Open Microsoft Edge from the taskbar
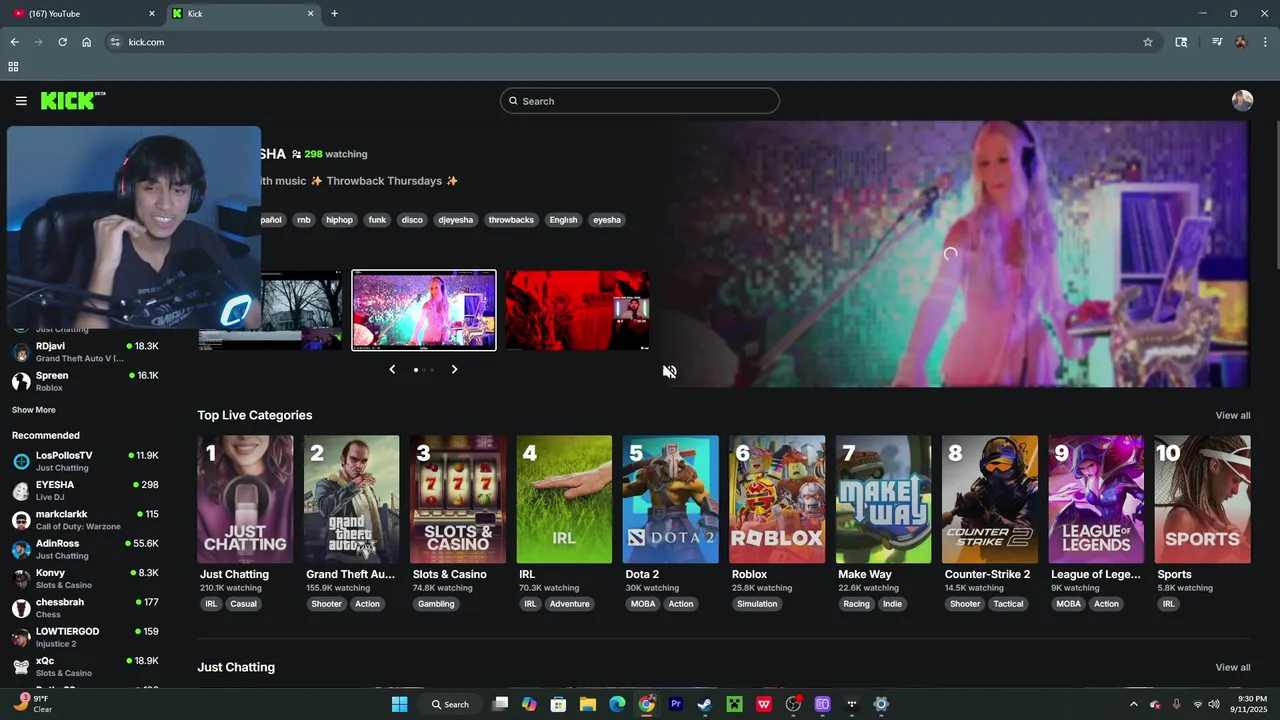This screenshot has width=1280, height=720. (617, 704)
